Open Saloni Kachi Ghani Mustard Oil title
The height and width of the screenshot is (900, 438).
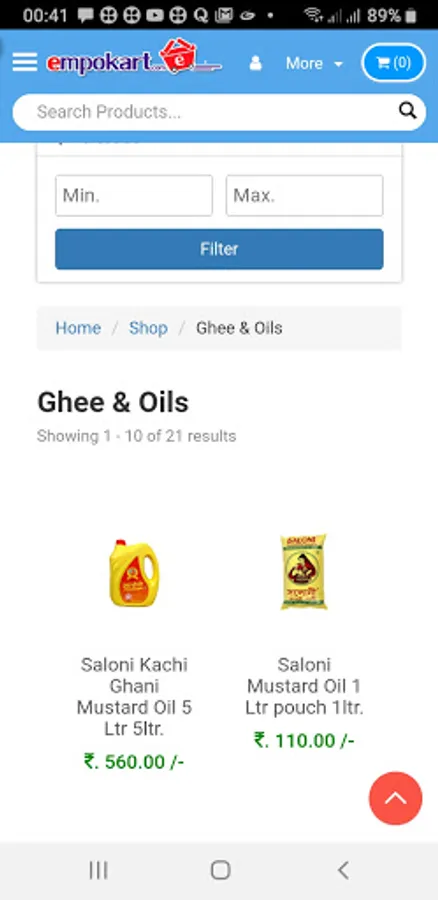click(x=134, y=697)
